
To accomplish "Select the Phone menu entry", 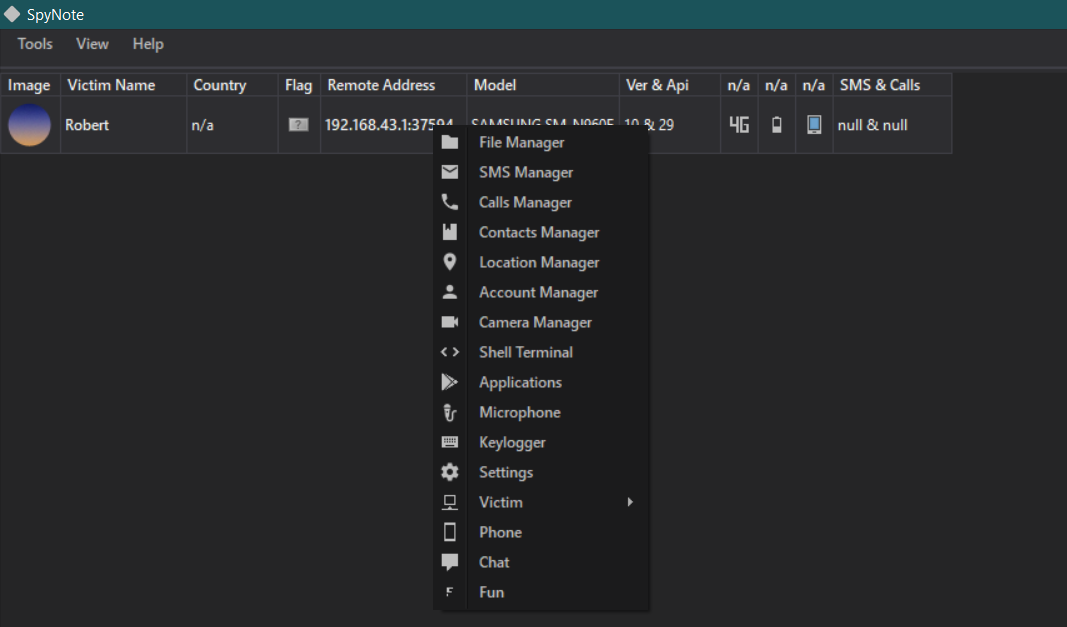I will click(542, 532).
